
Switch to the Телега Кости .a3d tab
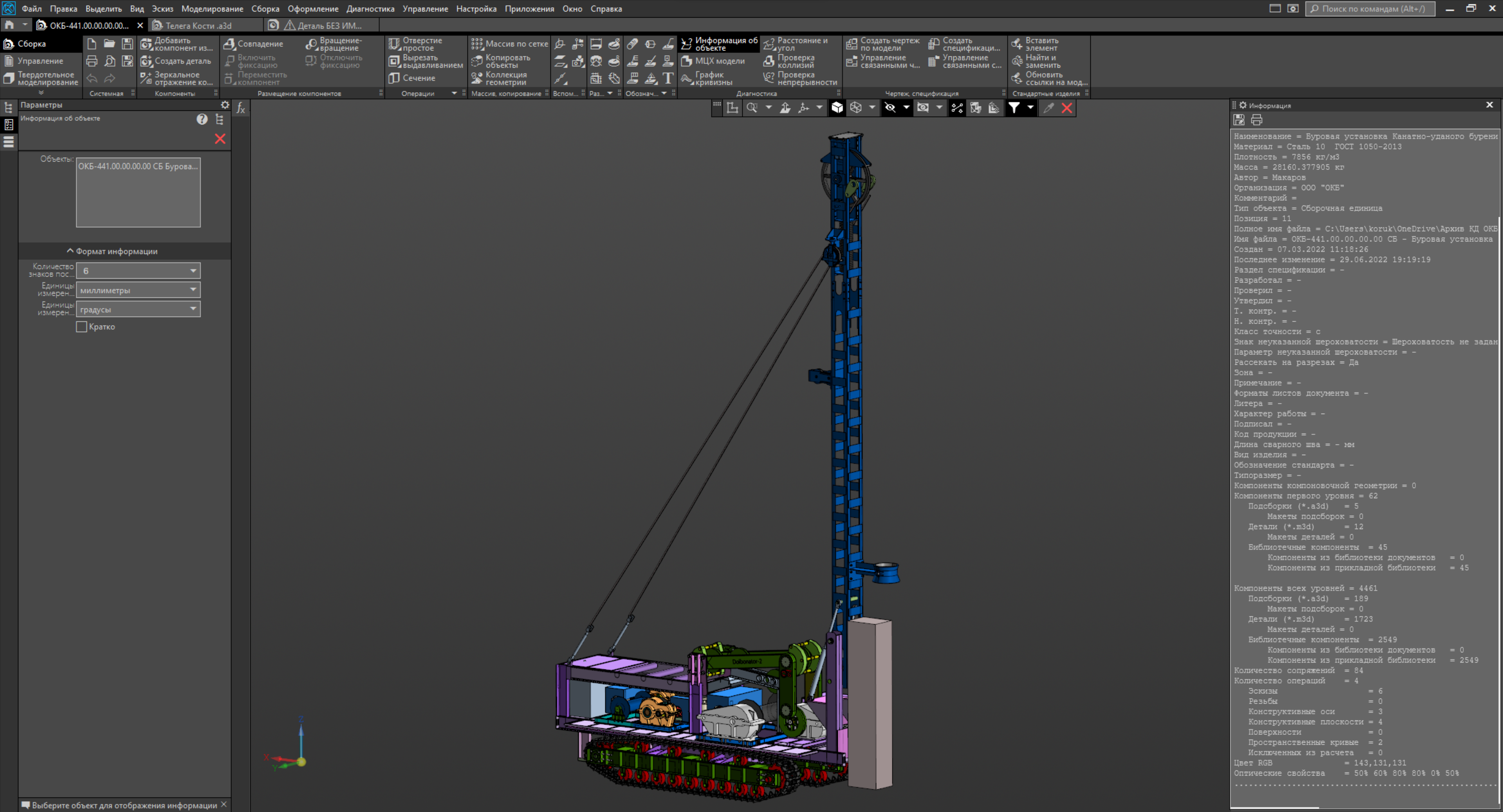[198, 26]
